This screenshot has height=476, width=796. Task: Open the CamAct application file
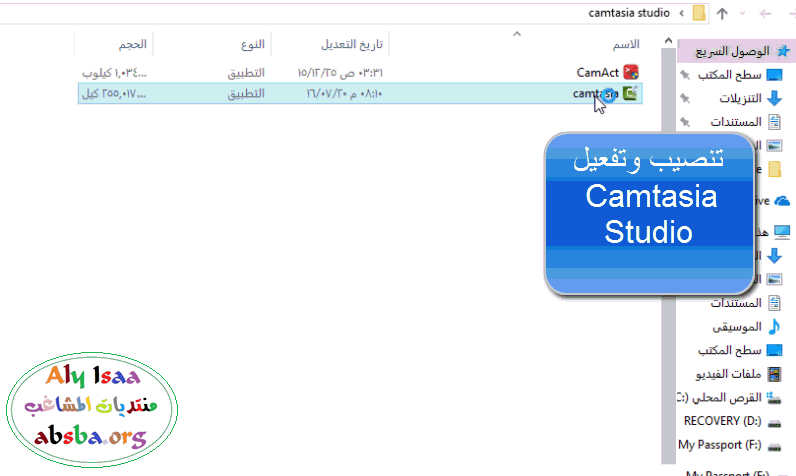coord(598,72)
